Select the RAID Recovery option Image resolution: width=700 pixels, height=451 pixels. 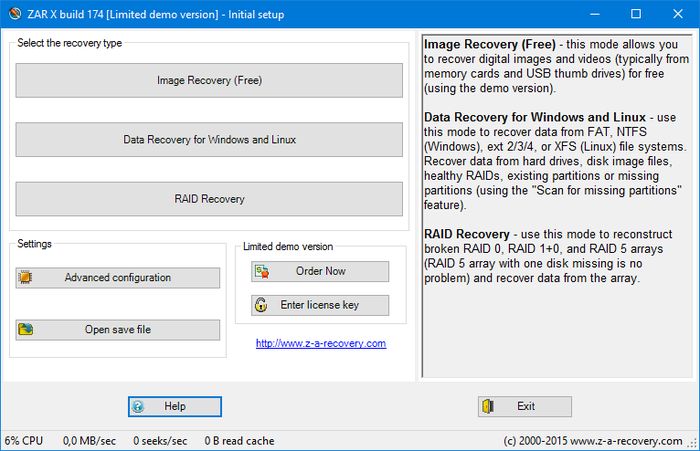(209, 199)
